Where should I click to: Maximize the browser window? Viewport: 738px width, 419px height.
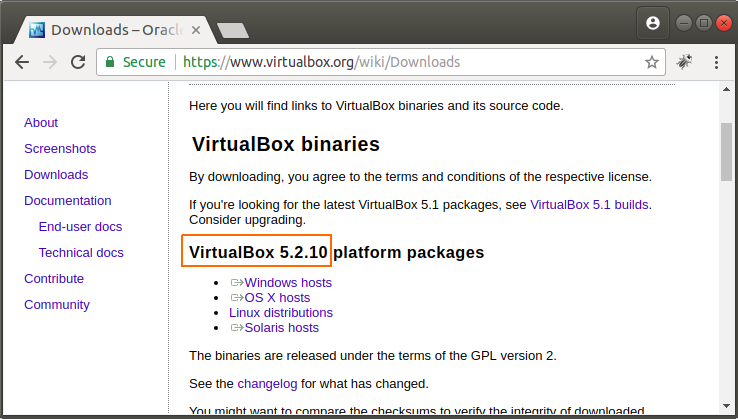point(704,23)
